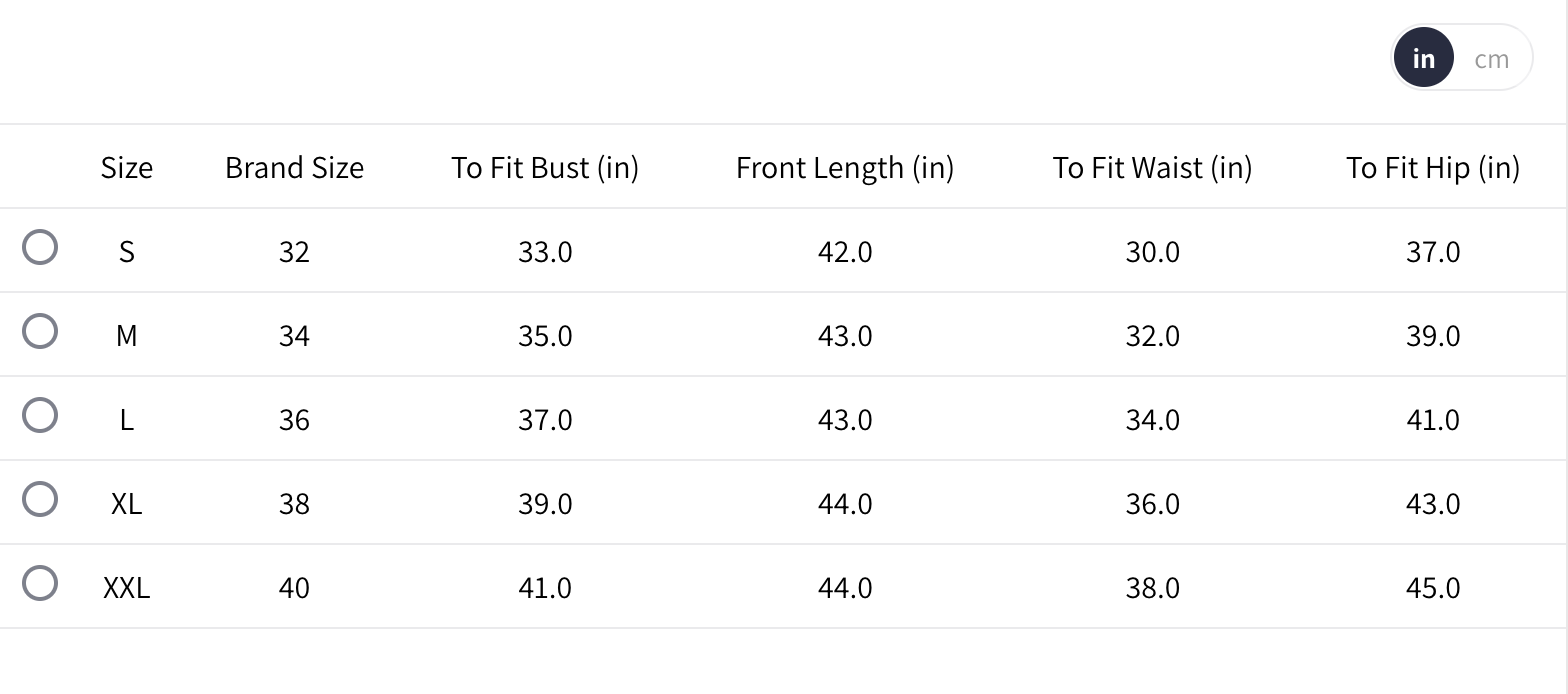Click the Front Length column header
The image size is (1568, 694).
point(845,167)
